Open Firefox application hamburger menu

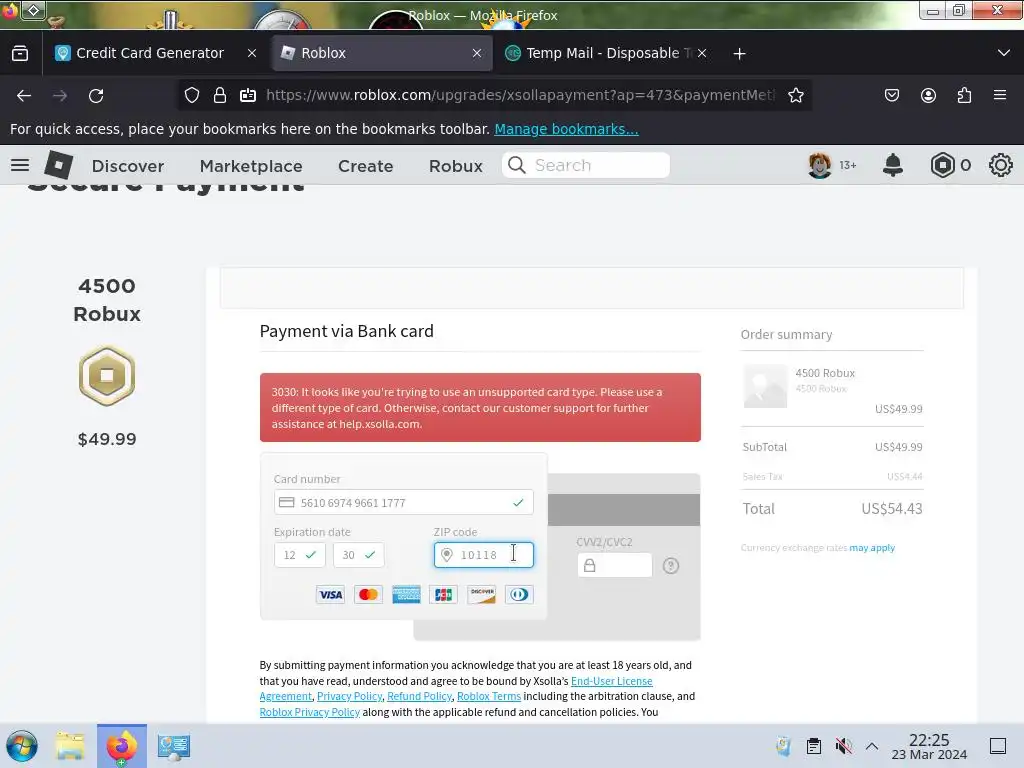point(1000,95)
